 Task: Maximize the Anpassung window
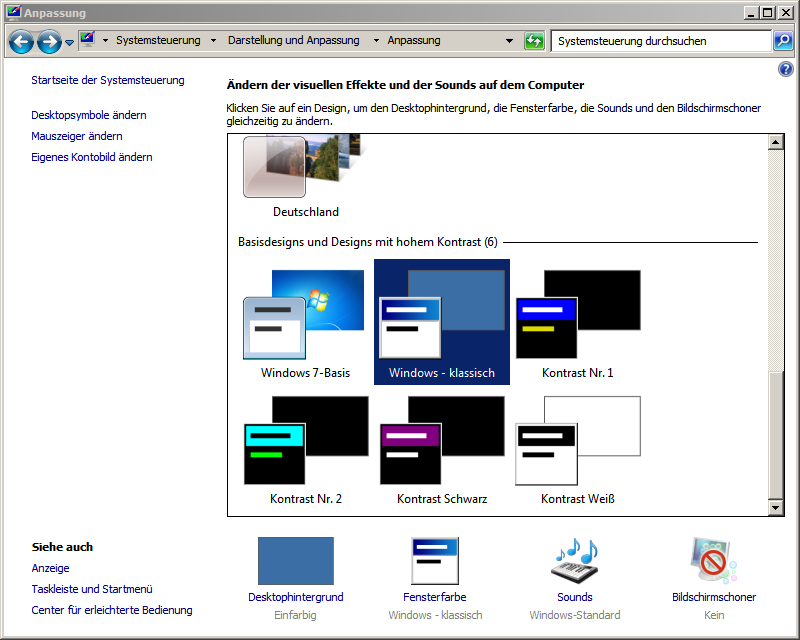[x=767, y=13]
